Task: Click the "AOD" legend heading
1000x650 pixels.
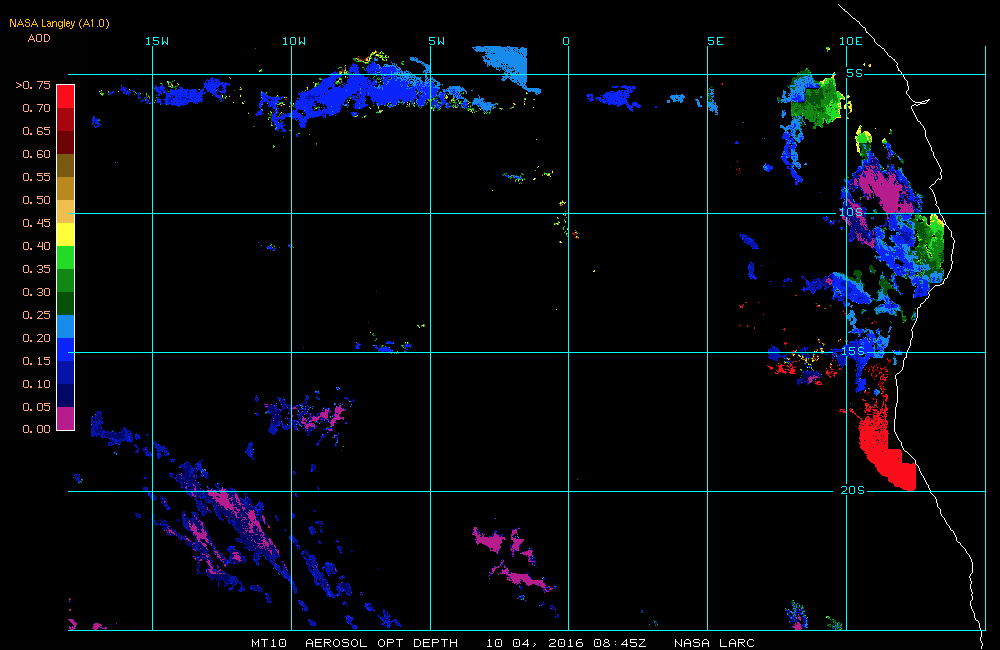Action: tap(39, 38)
